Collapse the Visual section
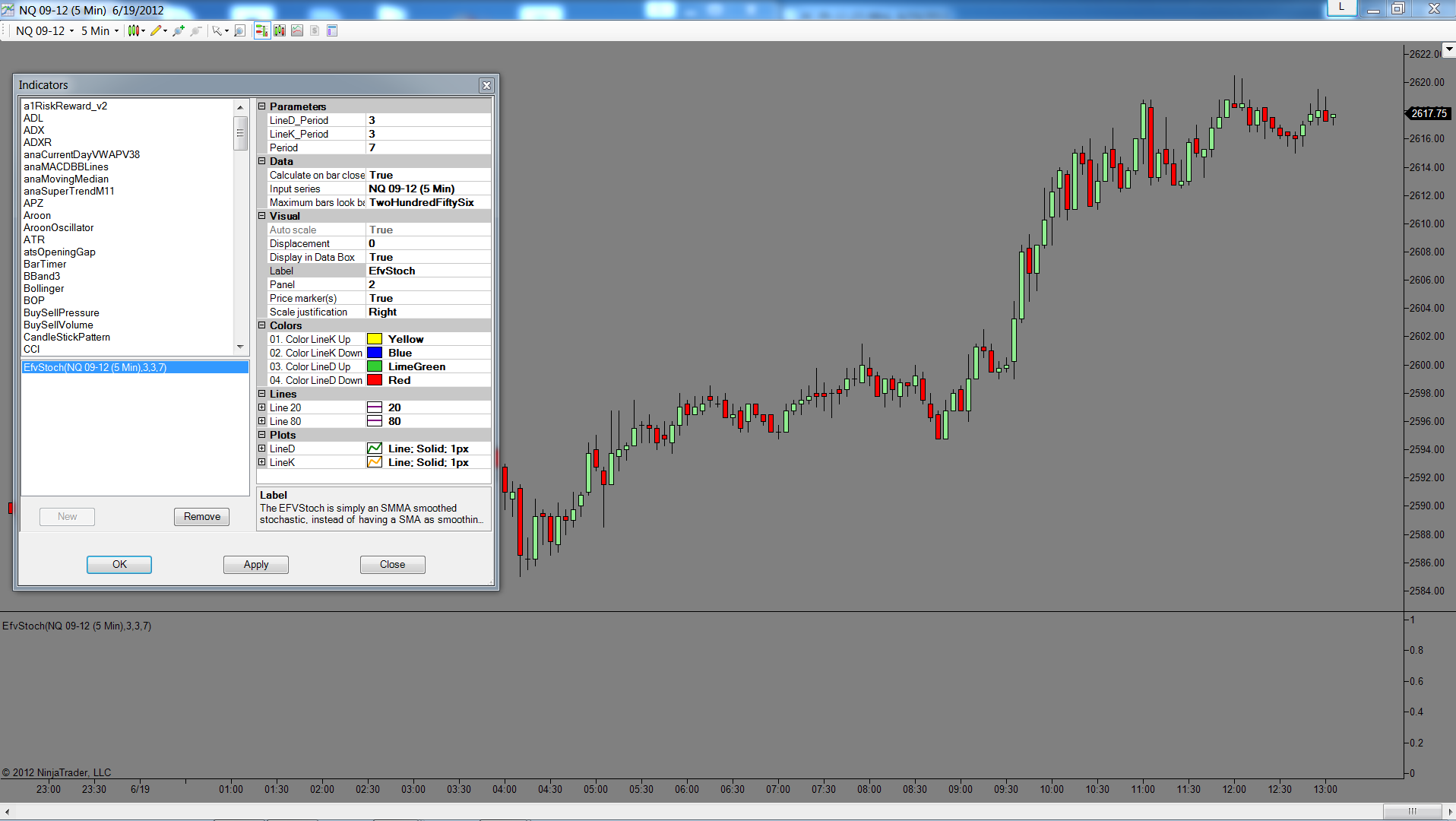Viewport: 1456px width, 821px height. pyautogui.click(x=262, y=216)
